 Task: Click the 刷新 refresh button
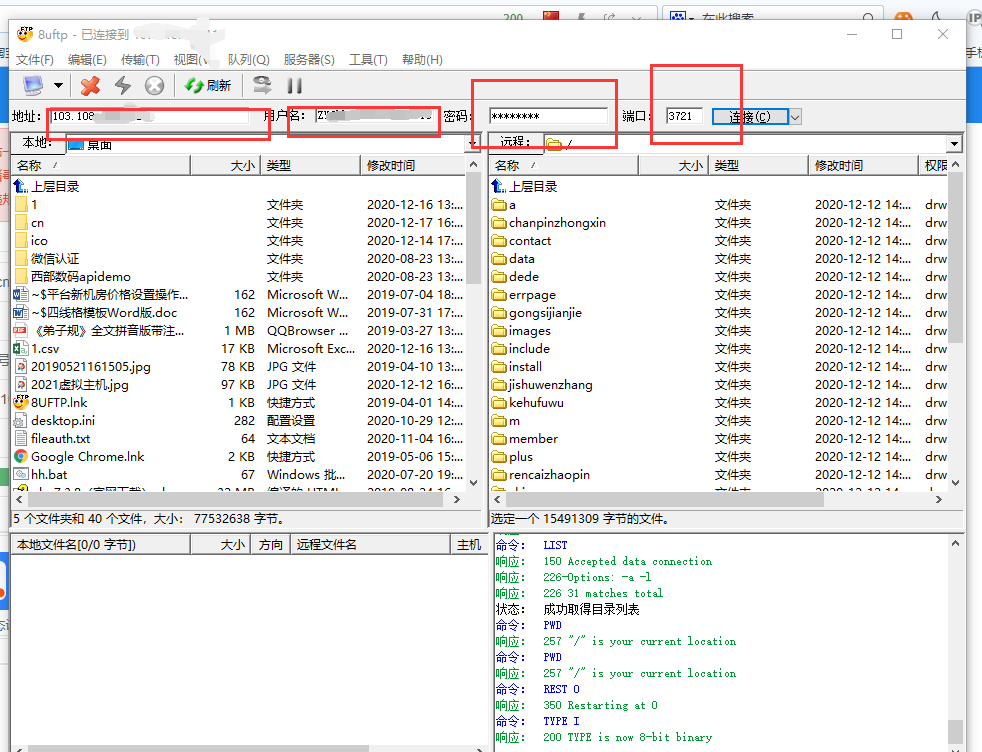[208, 86]
